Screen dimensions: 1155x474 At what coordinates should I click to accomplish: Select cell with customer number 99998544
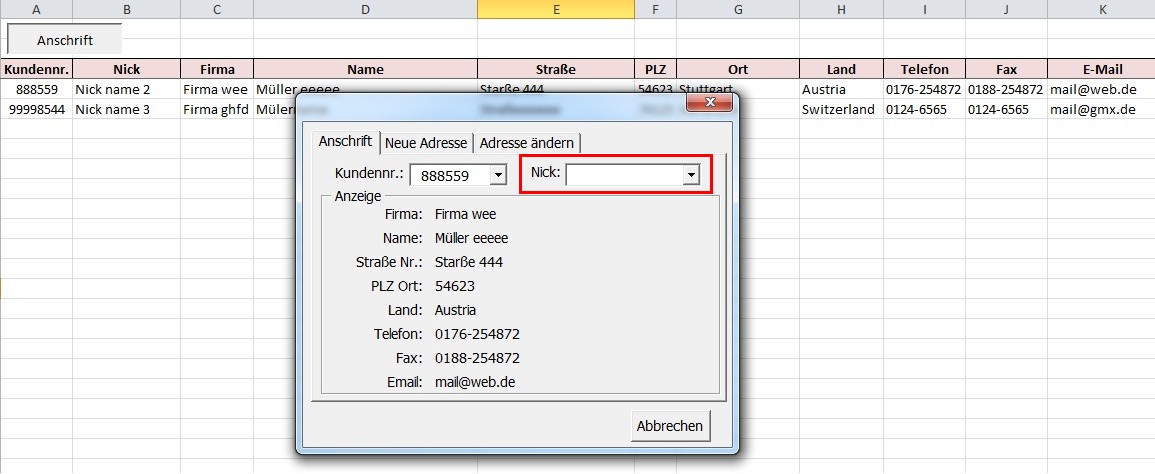click(36, 109)
